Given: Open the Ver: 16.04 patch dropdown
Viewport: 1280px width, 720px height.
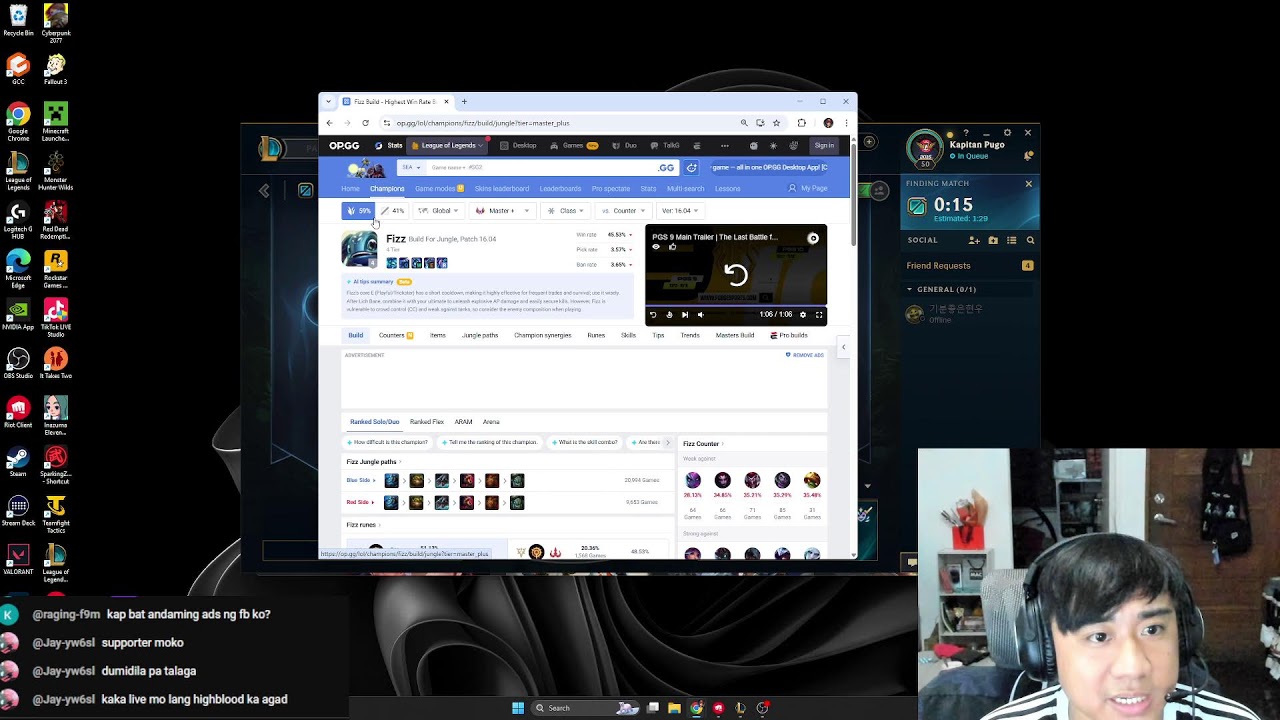Looking at the screenshot, I should [x=680, y=211].
